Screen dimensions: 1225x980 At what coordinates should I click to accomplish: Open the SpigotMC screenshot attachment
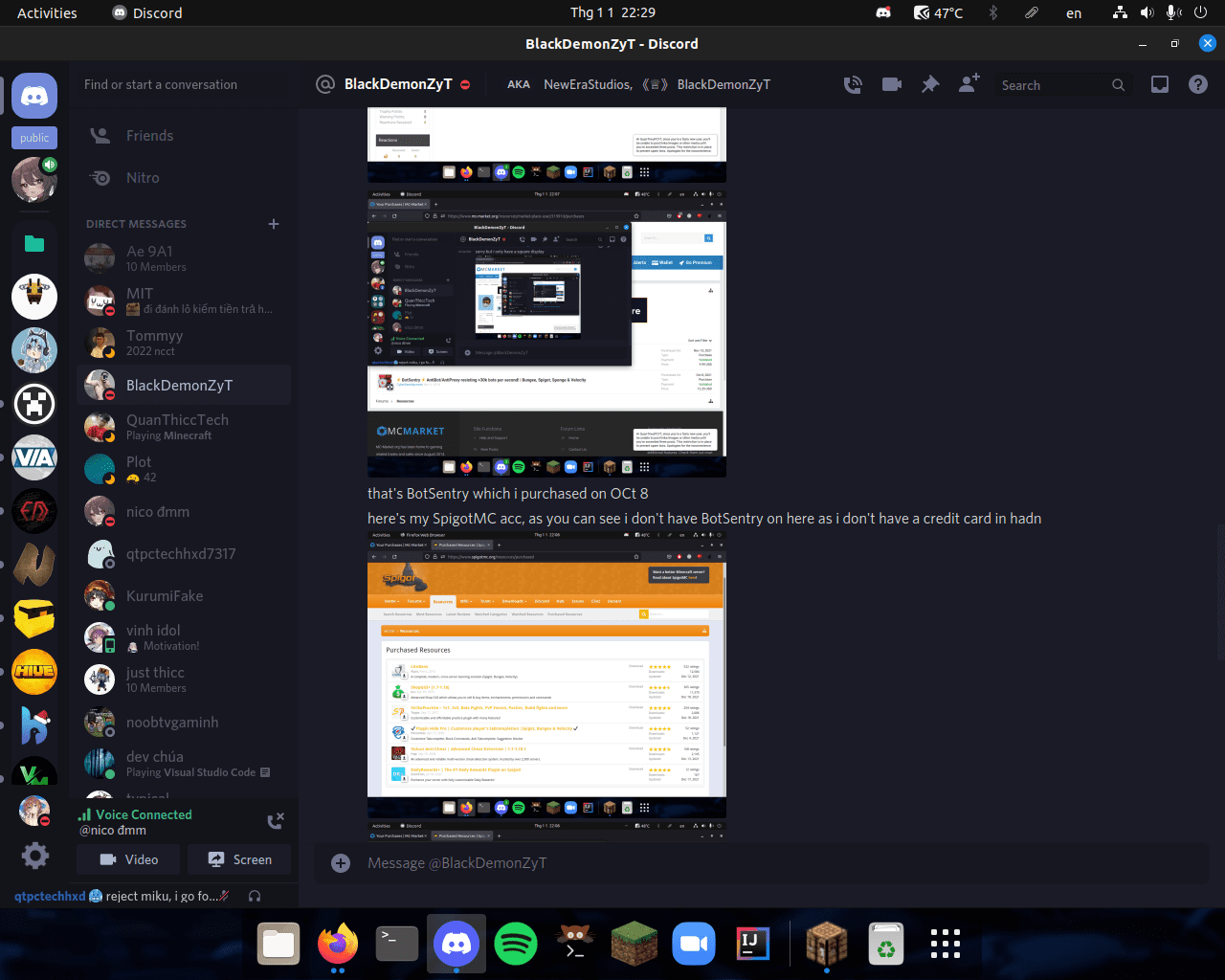[x=546, y=675]
